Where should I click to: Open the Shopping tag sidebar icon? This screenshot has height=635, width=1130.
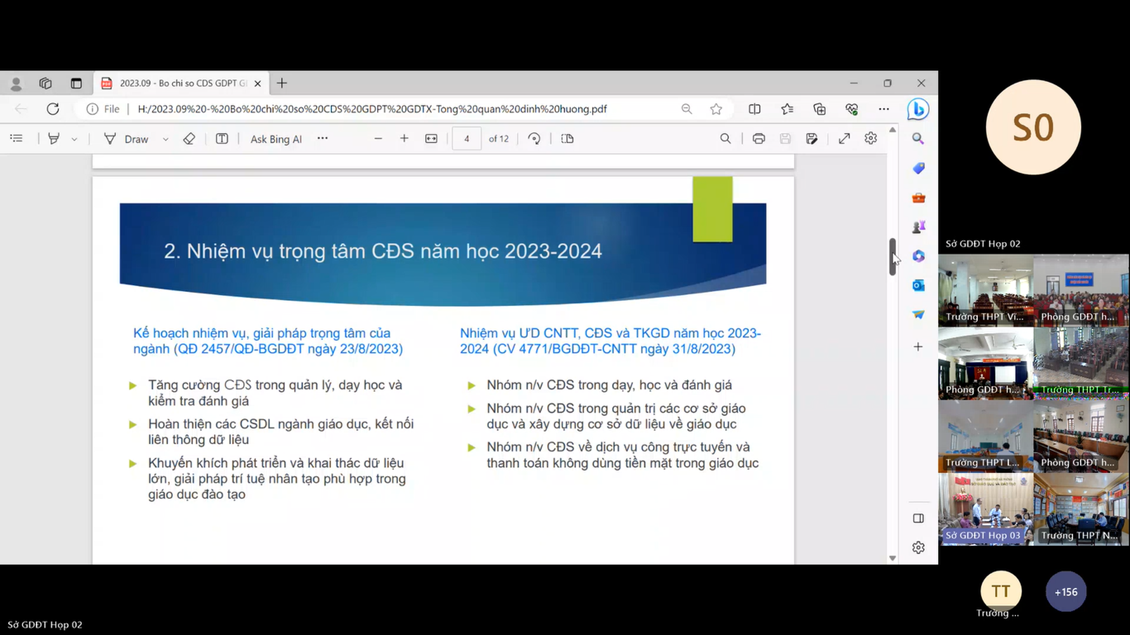[x=918, y=168]
